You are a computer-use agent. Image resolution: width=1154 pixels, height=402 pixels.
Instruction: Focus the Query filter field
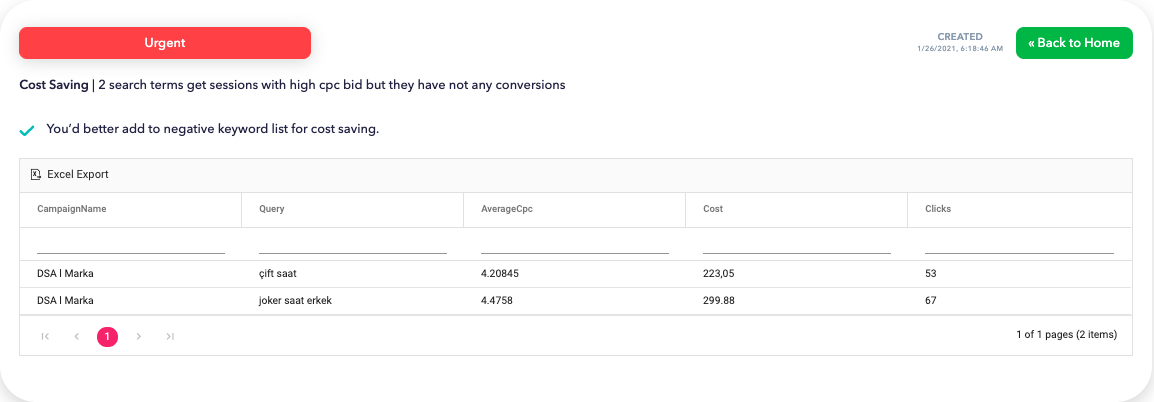(353, 244)
